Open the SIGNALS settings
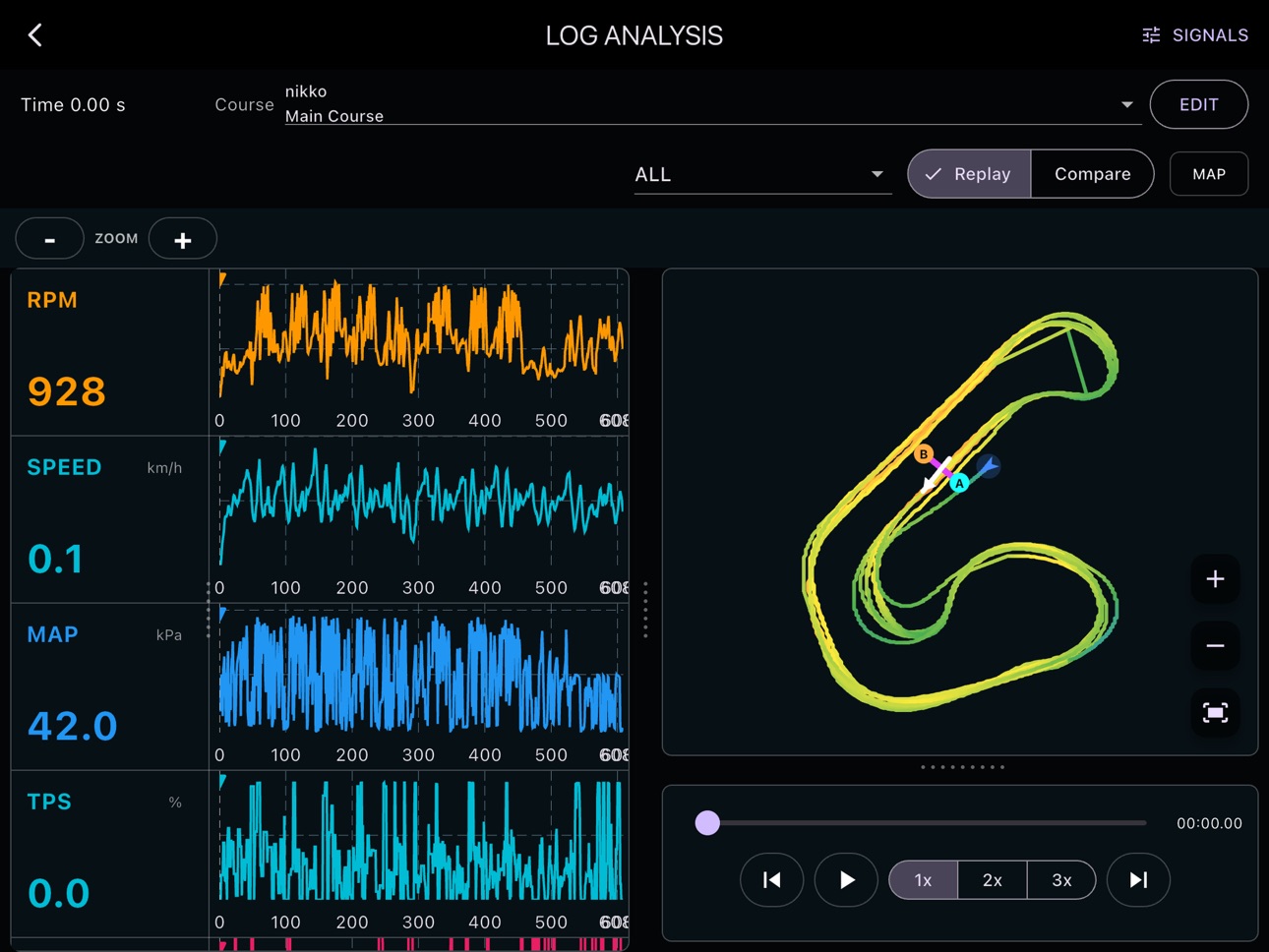Viewport: 1269px width, 952px height. tap(1195, 35)
